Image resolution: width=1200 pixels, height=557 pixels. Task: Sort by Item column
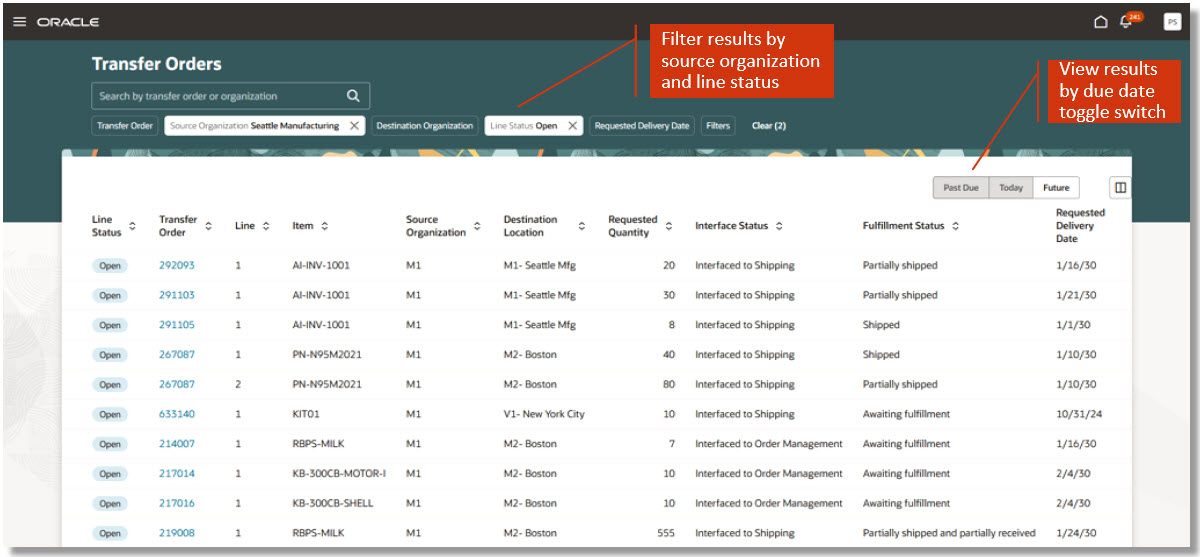[x=325, y=227]
